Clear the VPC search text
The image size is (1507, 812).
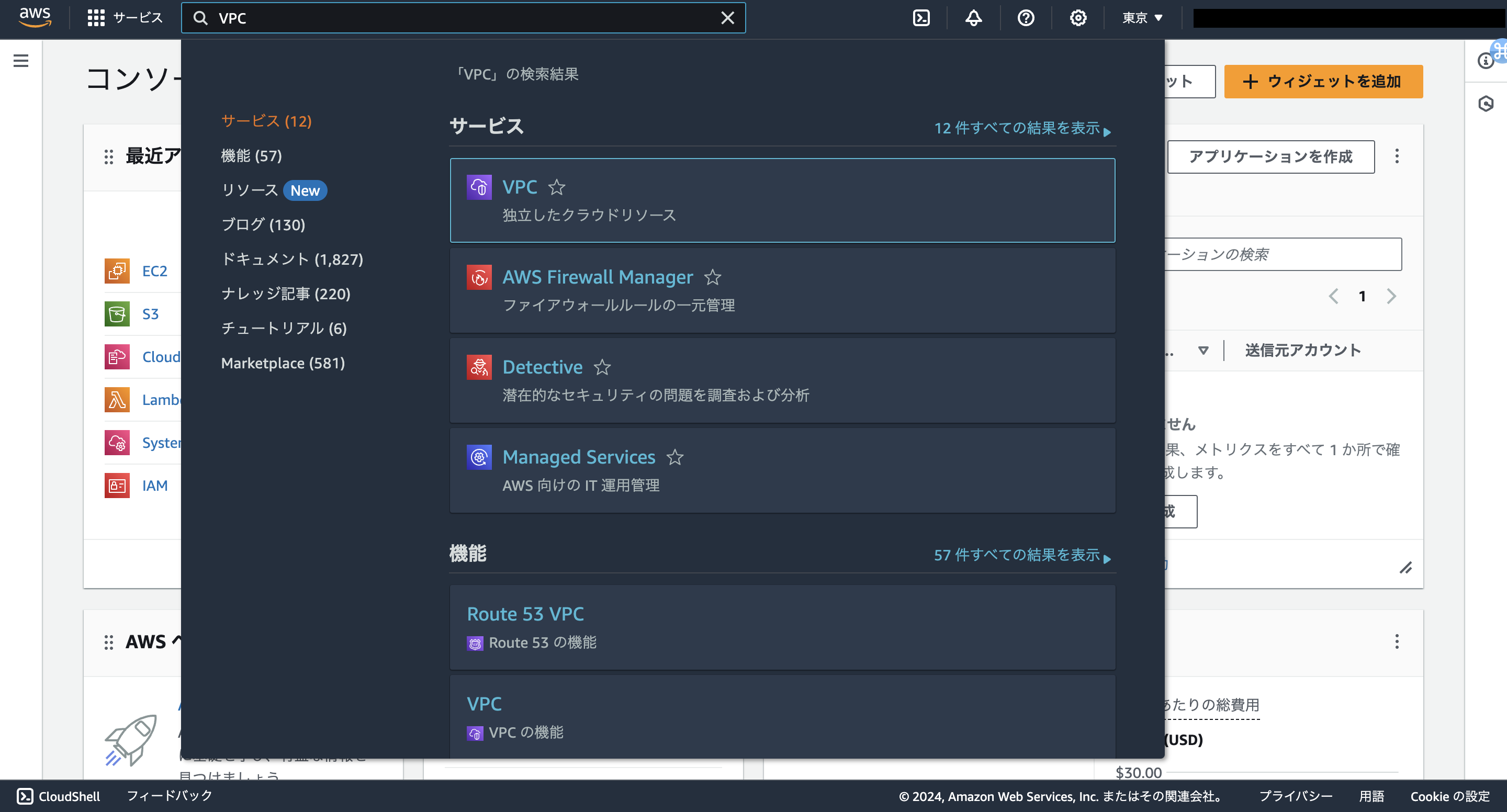[727, 18]
